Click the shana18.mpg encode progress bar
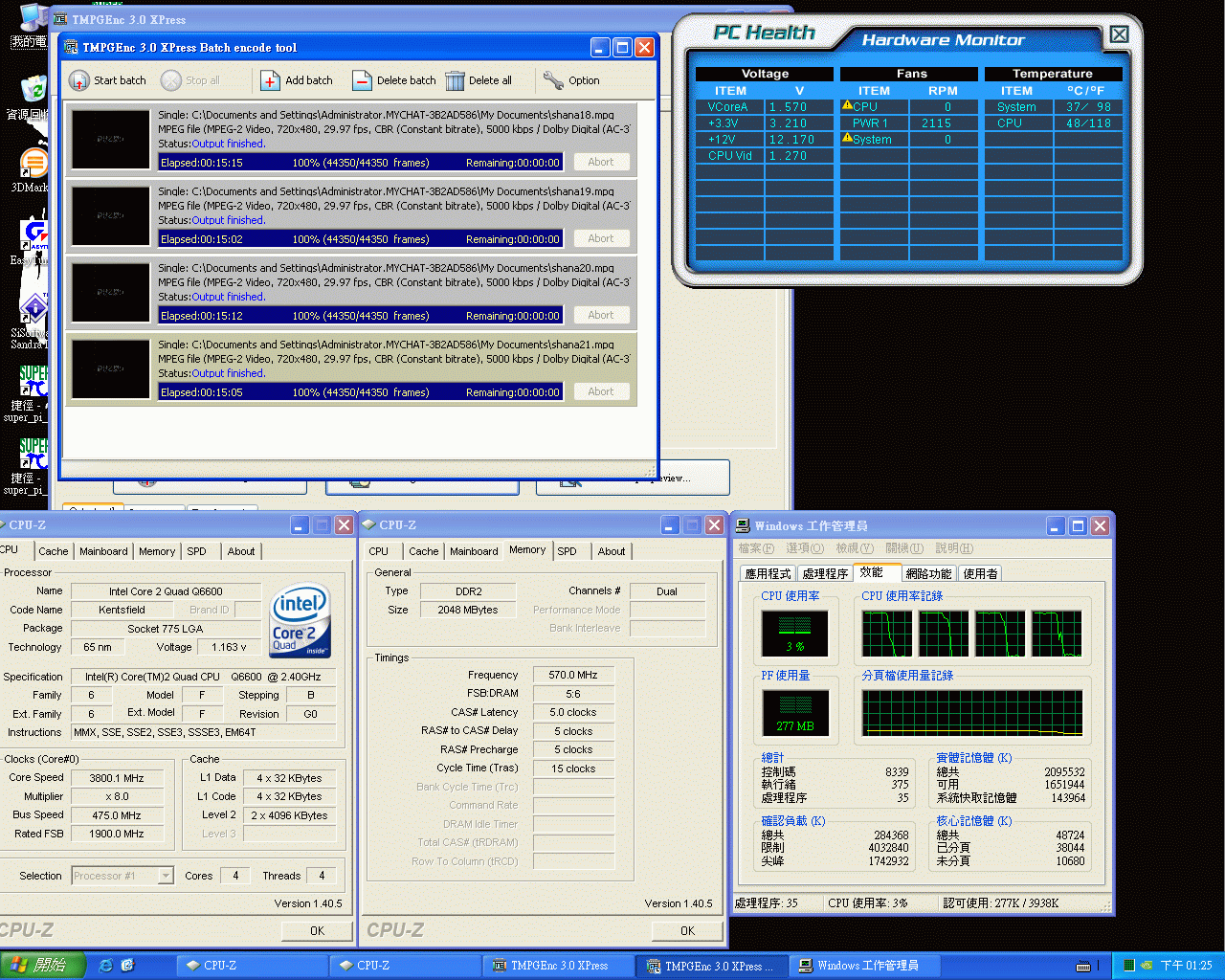Screen dimensions: 1225x980 click(360, 163)
